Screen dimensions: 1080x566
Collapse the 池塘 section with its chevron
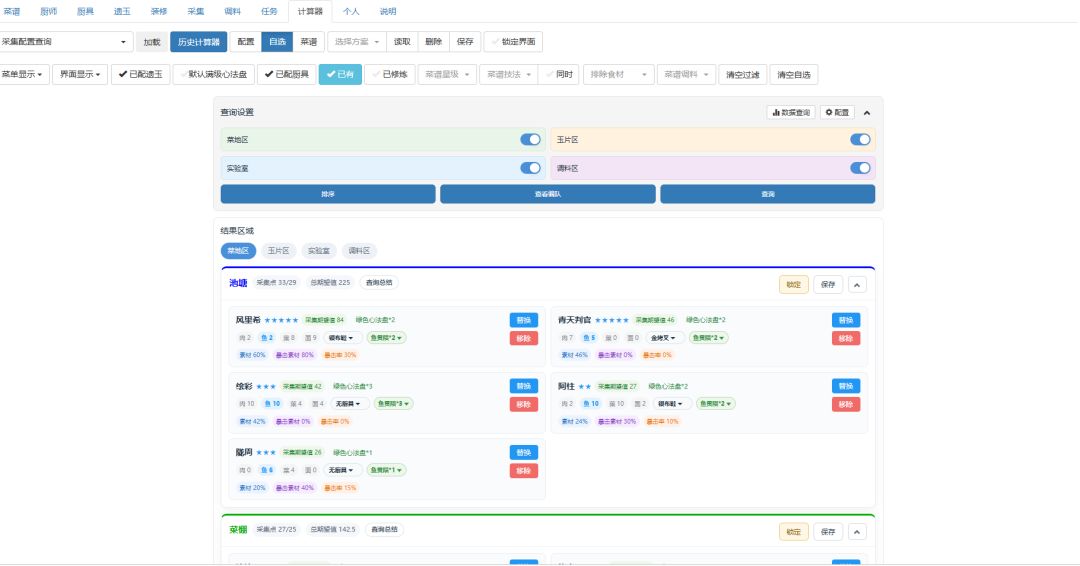[x=857, y=284]
